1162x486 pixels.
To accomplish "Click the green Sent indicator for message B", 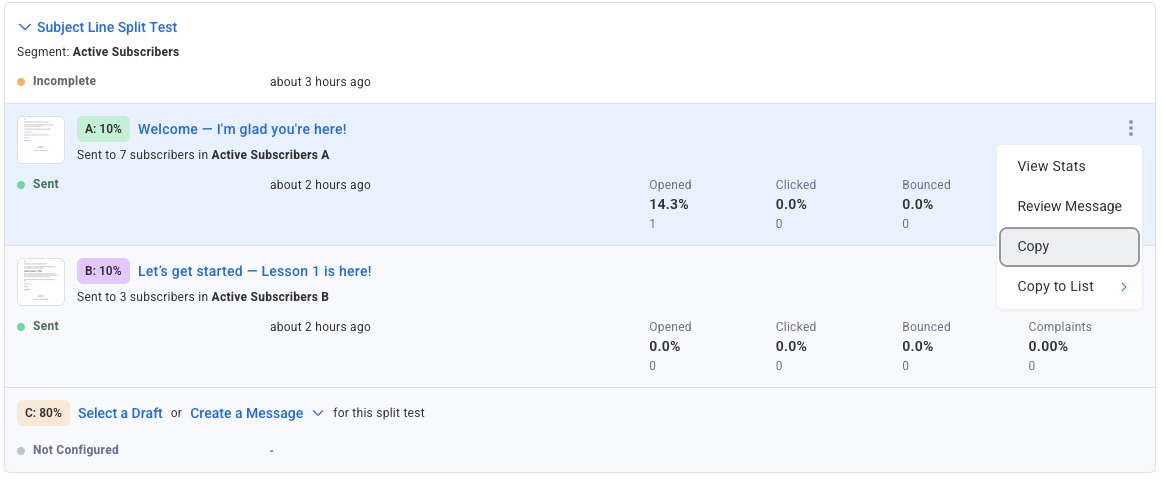I will pyautogui.click(x=21, y=327).
